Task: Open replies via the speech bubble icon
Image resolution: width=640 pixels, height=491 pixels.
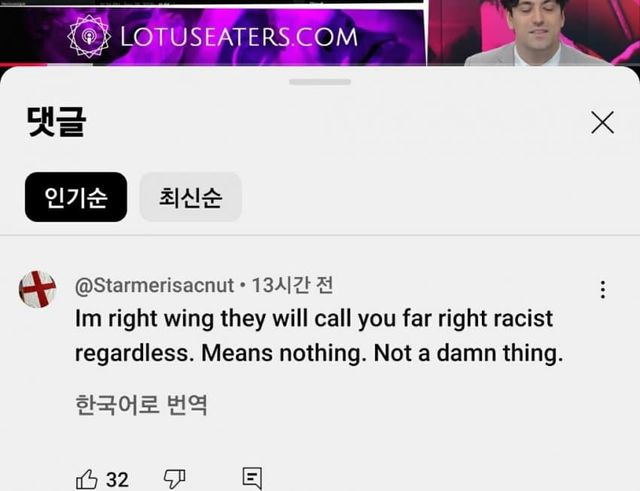Action: pos(252,478)
